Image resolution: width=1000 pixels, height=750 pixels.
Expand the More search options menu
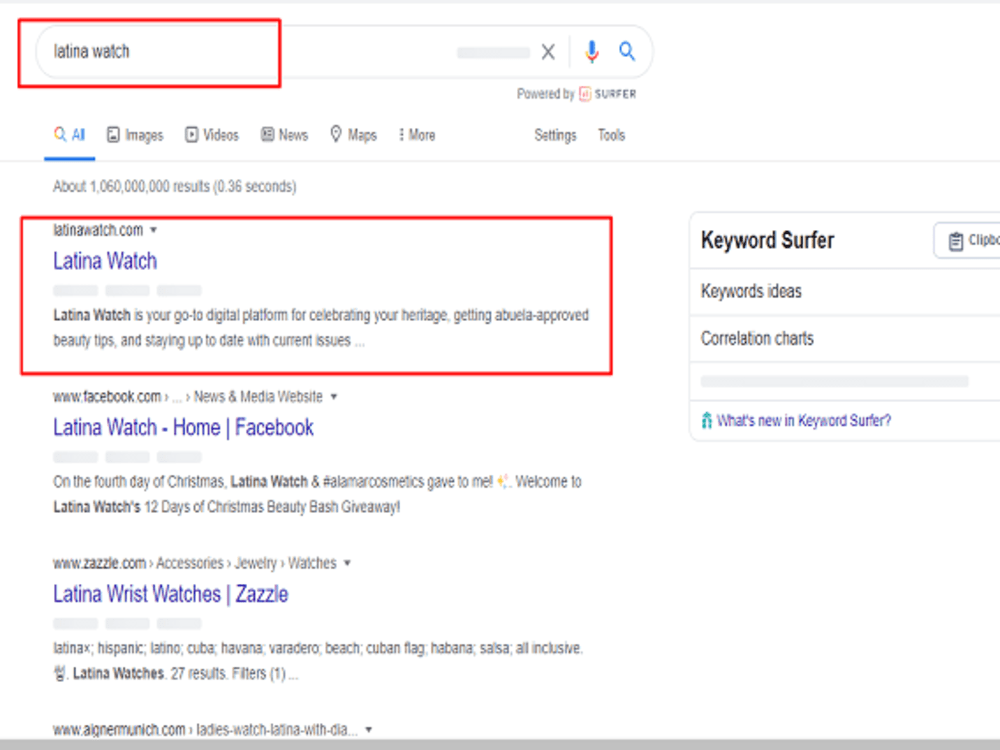417,135
